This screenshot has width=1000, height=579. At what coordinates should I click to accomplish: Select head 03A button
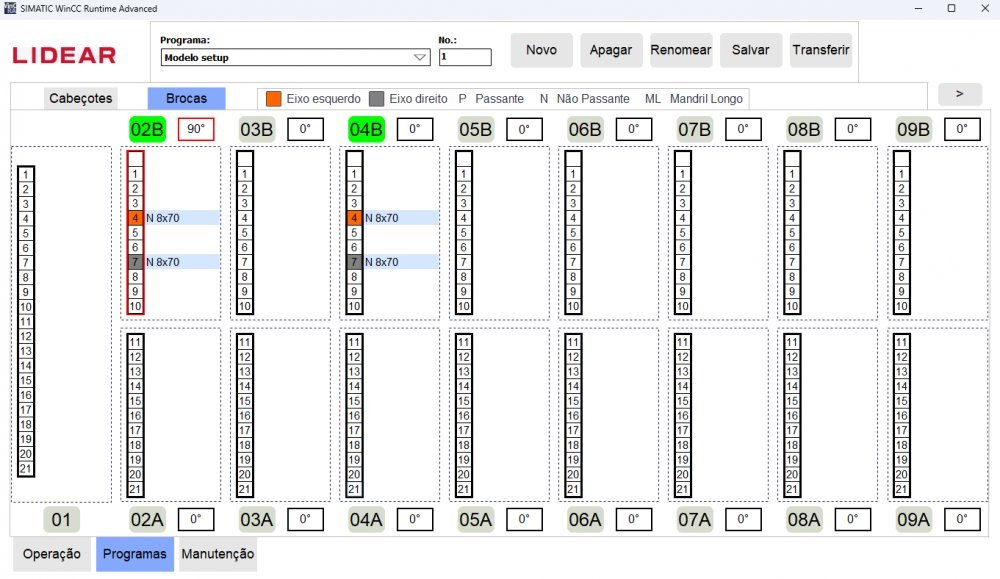click(x=256, y=520)
